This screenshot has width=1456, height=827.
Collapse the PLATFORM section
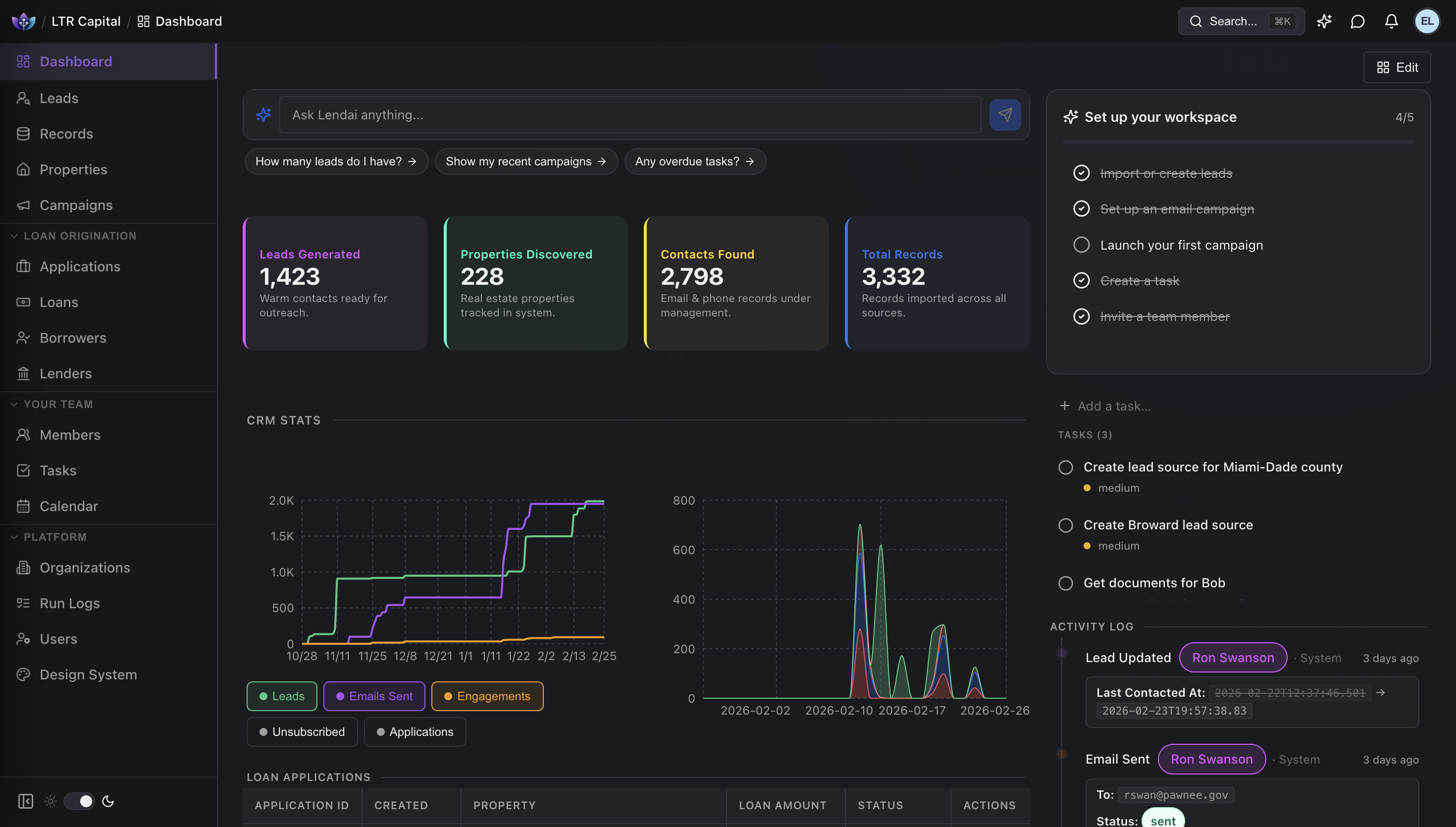[x=14, y=537]
